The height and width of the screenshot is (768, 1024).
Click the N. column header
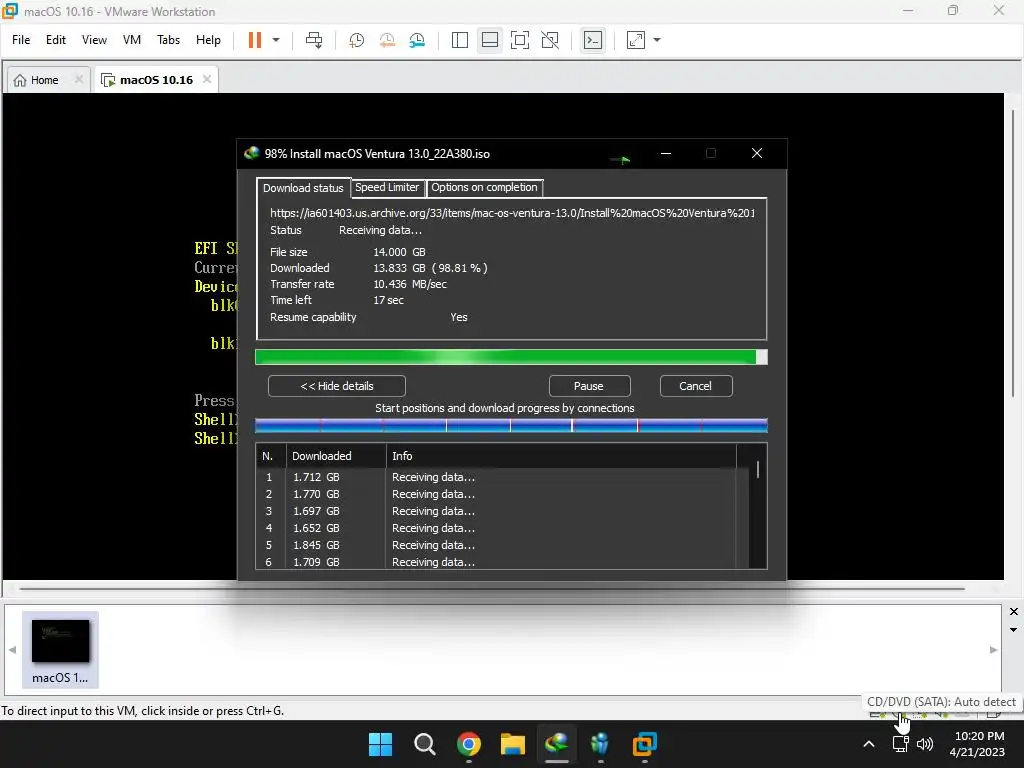click(x=271, y=456)
